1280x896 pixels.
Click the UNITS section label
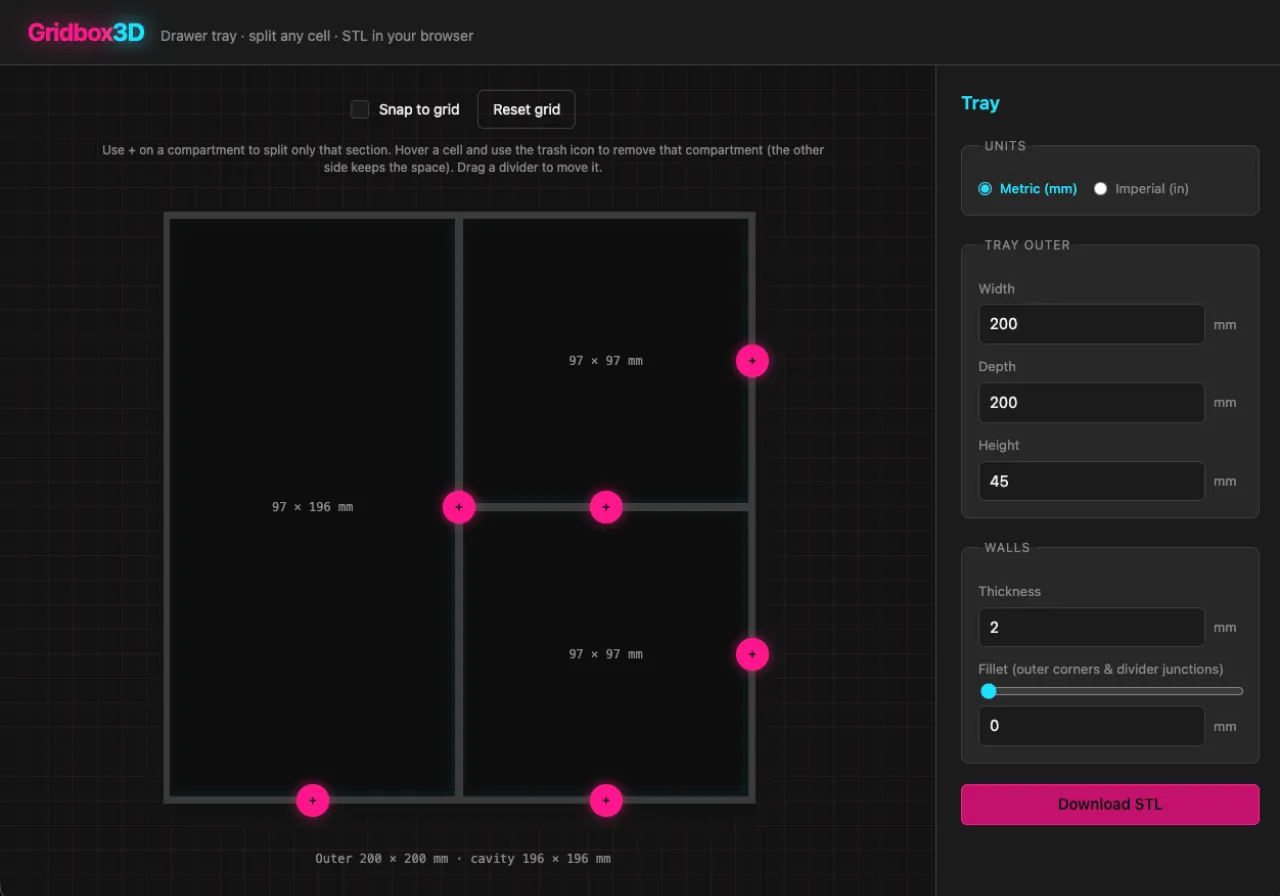click(1005, 146)
